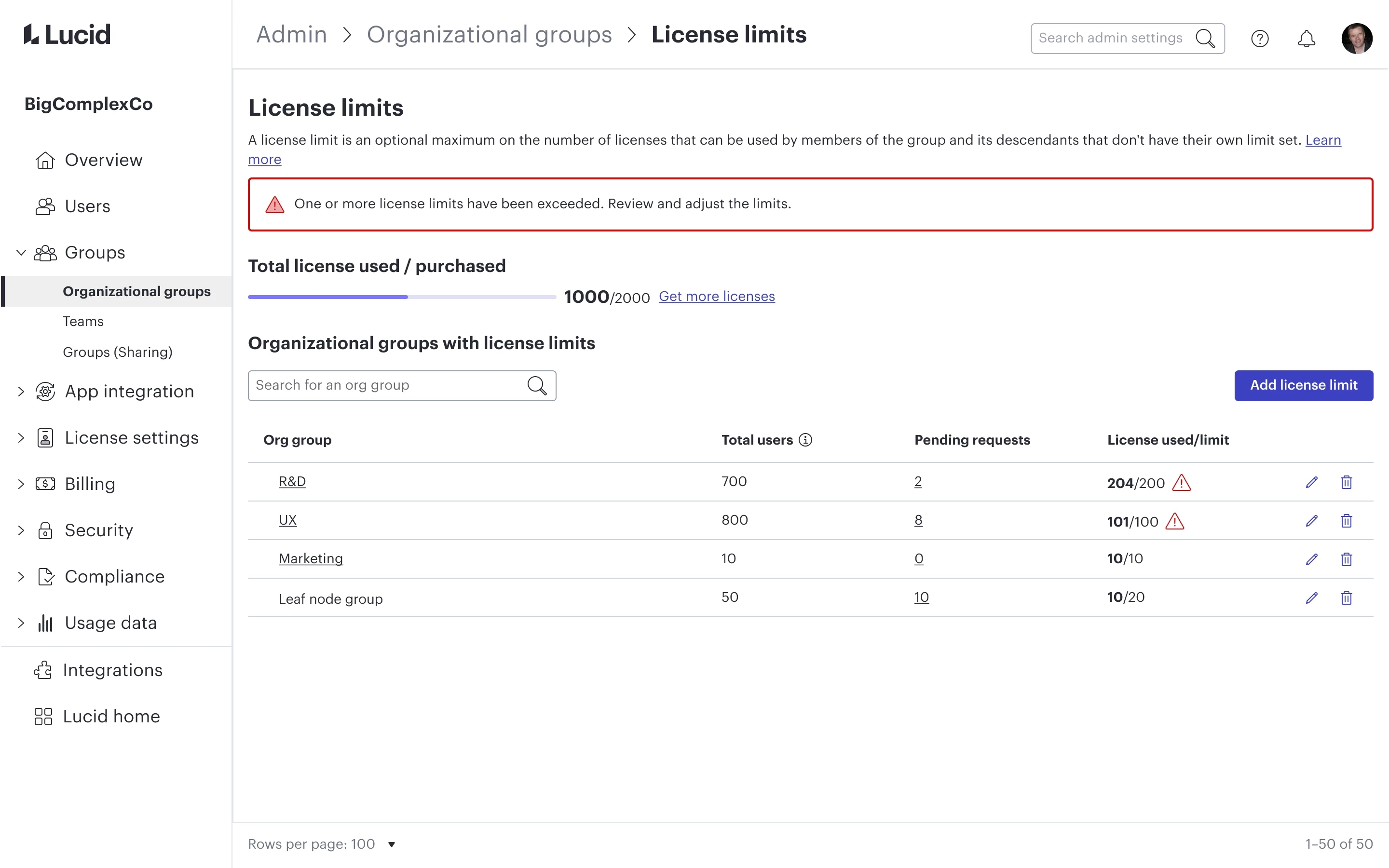This screenshot has width=1389, height=868.
Task: Click the Admin breadcrumb
Action: point(292,34)
